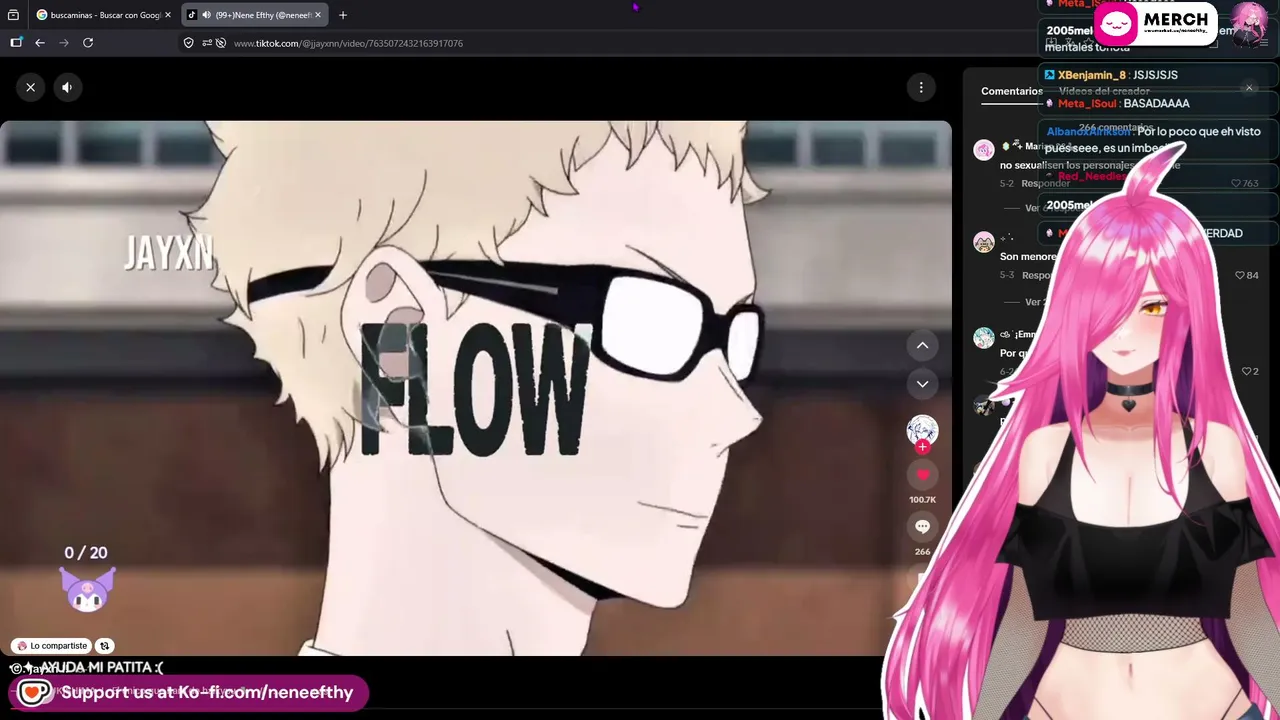This screenshot has width=1280, height=720.
Task: Follow the creator with the red plus badge
Action: 922,447
